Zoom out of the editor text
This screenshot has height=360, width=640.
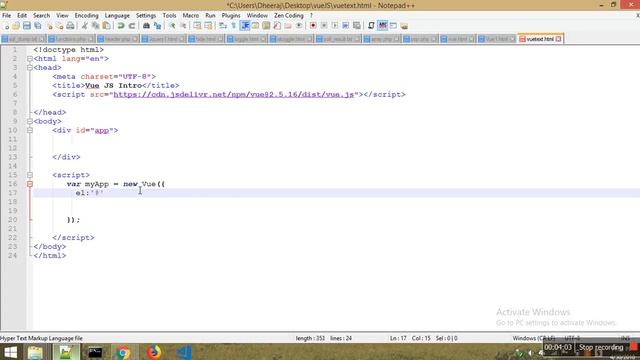[x=183, y=26]
